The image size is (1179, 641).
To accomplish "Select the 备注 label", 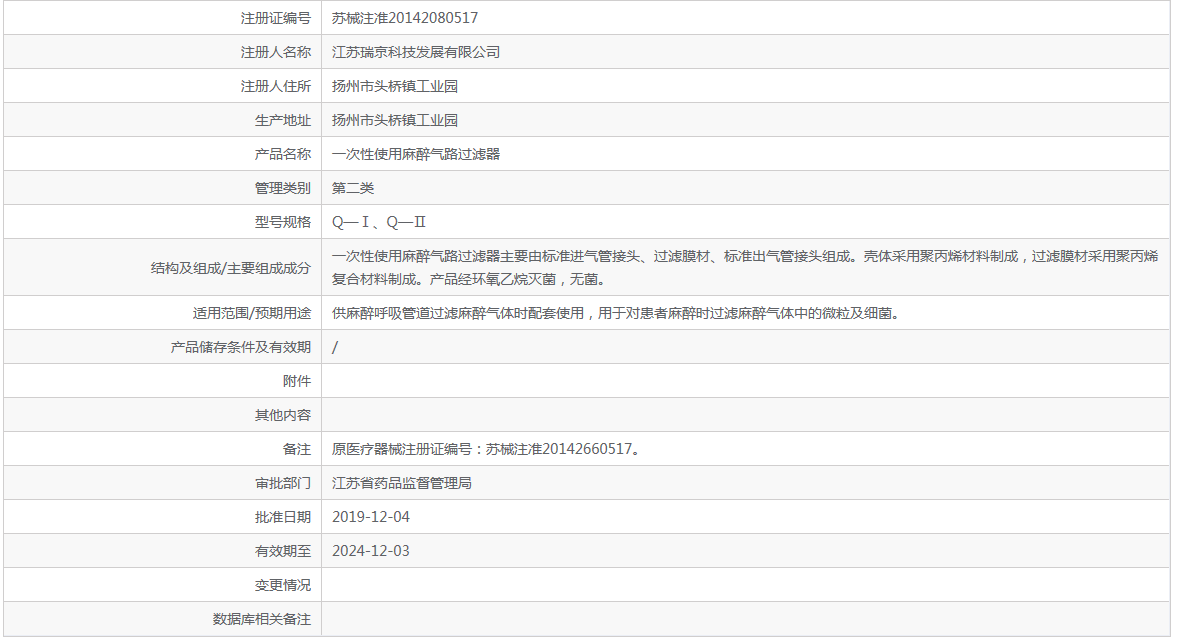I will 297,449.
